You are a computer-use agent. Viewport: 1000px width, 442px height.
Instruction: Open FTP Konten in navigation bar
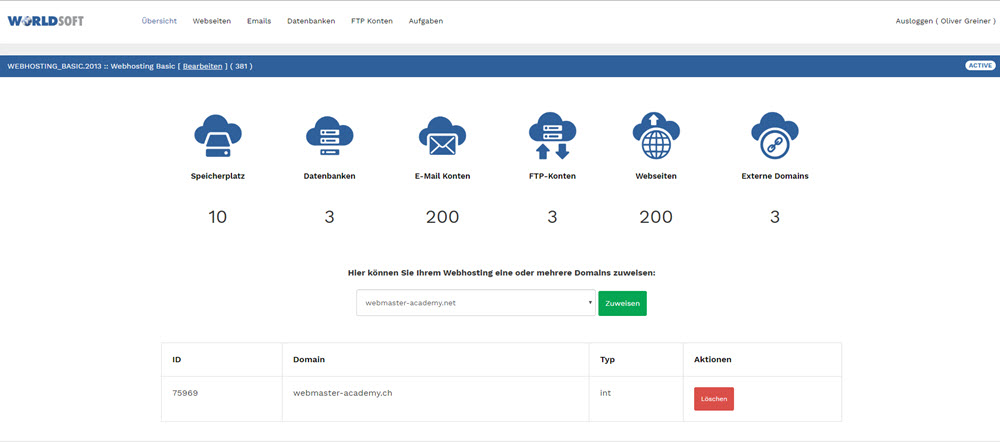[372, 21]
